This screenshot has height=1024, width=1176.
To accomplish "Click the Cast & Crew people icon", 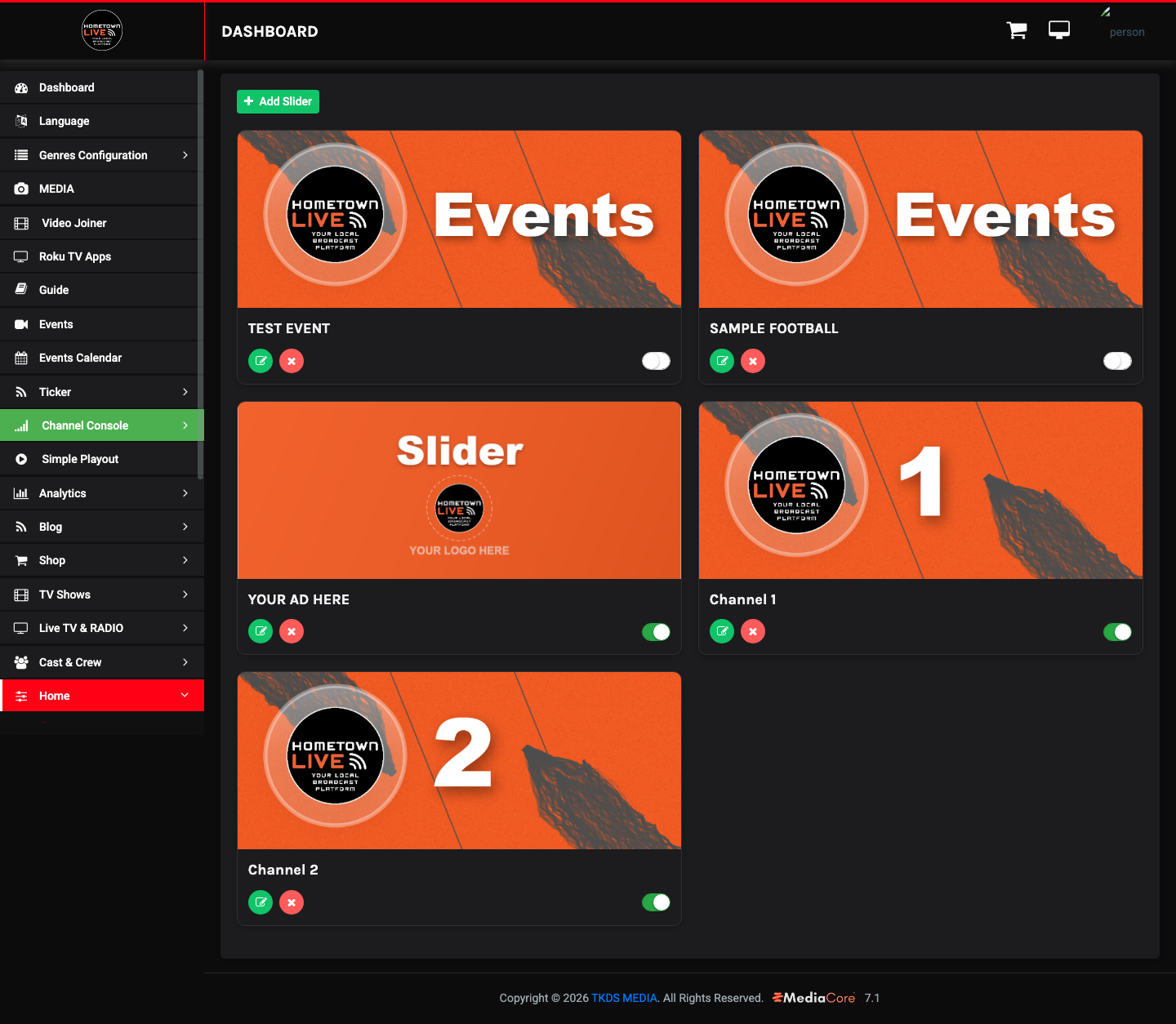I will click(x=21, y=662).
